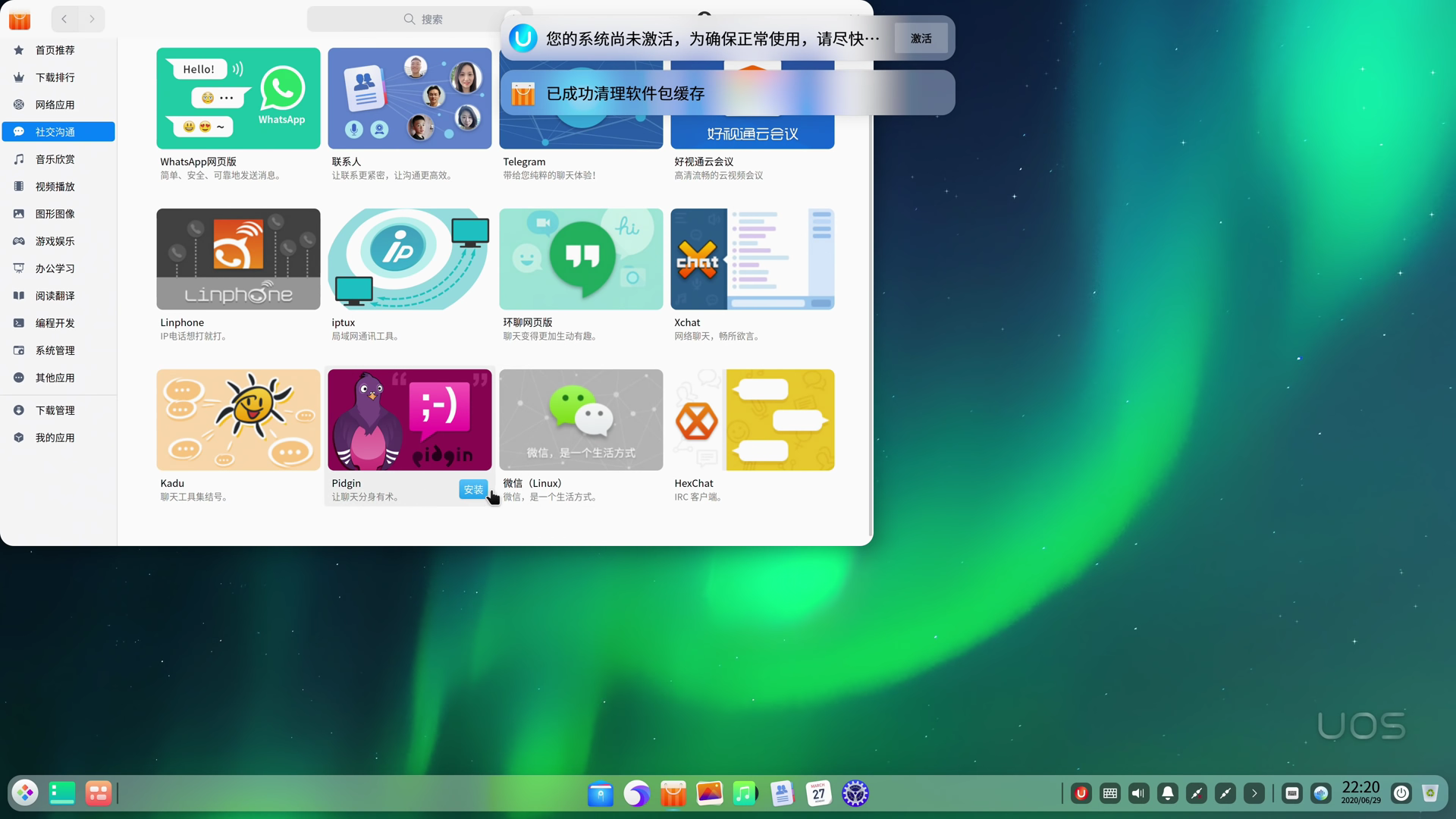This screenshot has width=1456, height=819.
Task: Click the app store logo in title bar
Action: (x=20, y=20)
